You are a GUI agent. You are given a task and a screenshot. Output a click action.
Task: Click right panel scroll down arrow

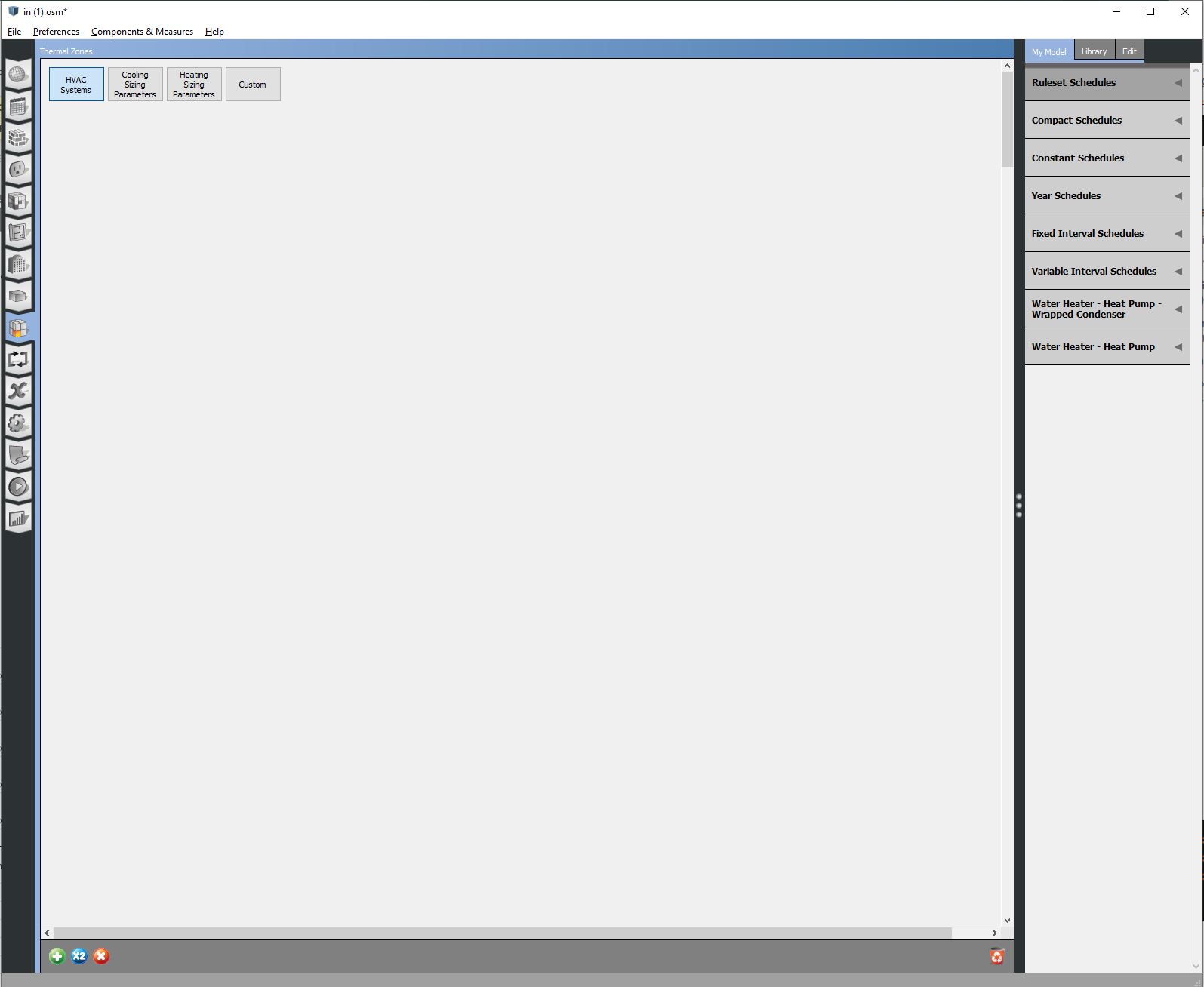pyautogui.click(x=1196, y=966)
